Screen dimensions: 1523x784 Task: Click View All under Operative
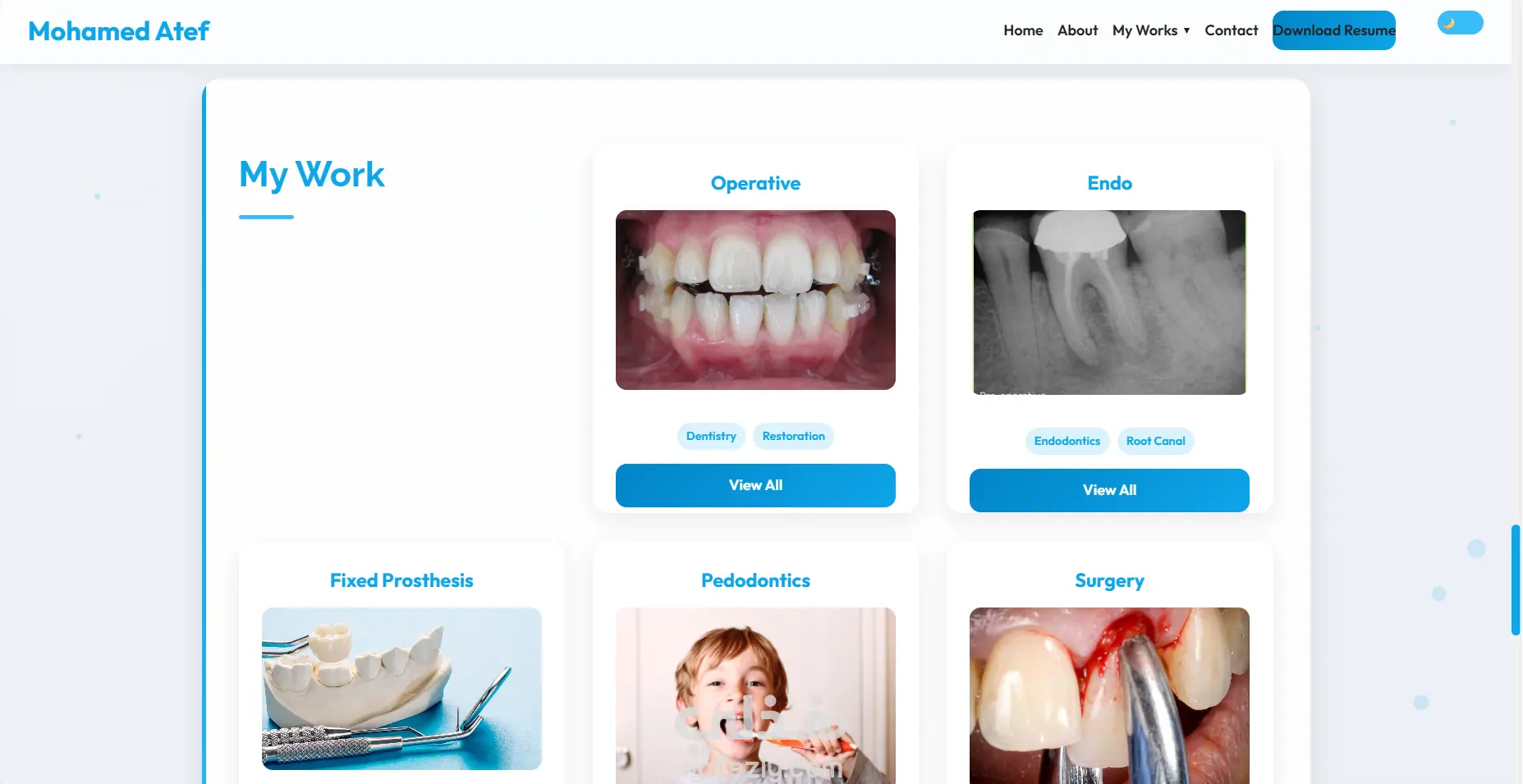click(x=755, y=485)
